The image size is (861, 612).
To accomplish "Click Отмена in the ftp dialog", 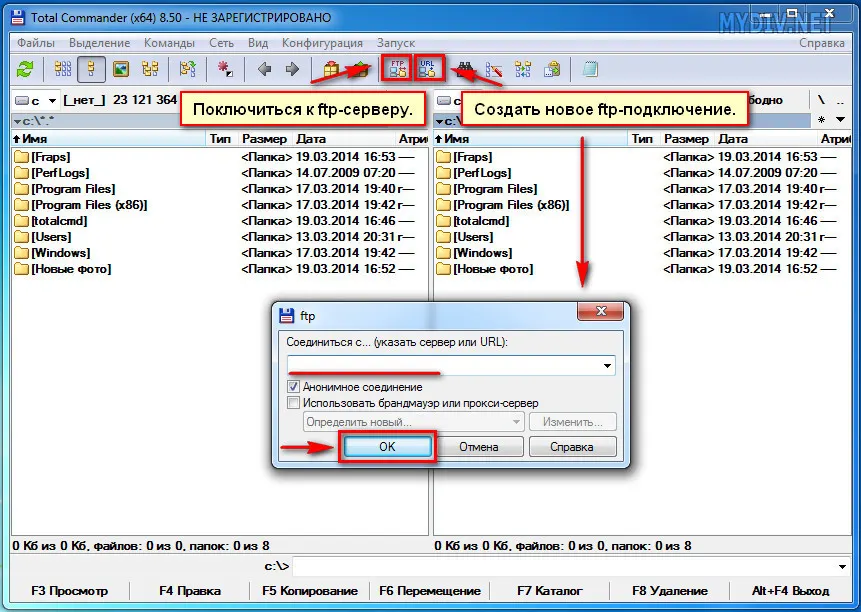I will pos(479,447).
